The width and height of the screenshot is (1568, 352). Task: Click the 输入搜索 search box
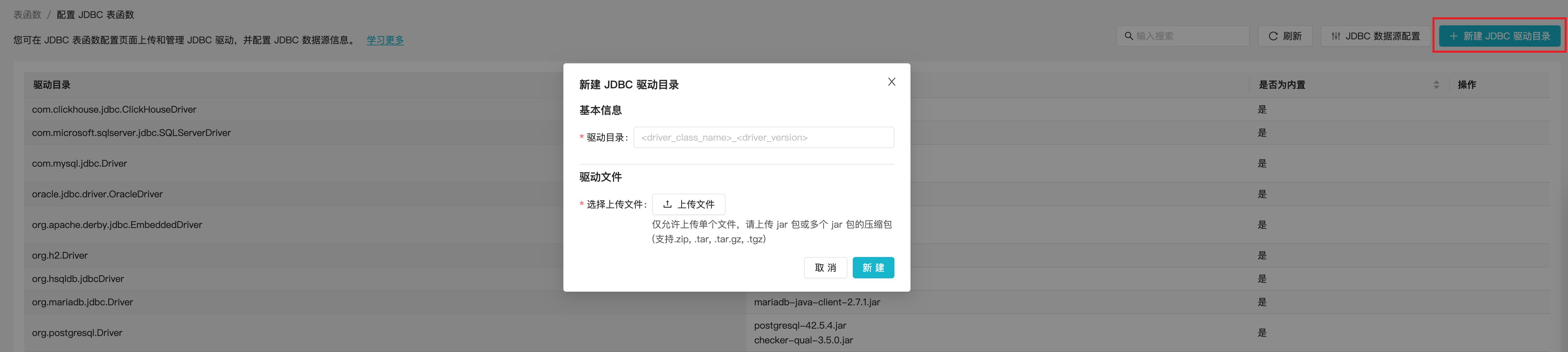[1183, 36]
